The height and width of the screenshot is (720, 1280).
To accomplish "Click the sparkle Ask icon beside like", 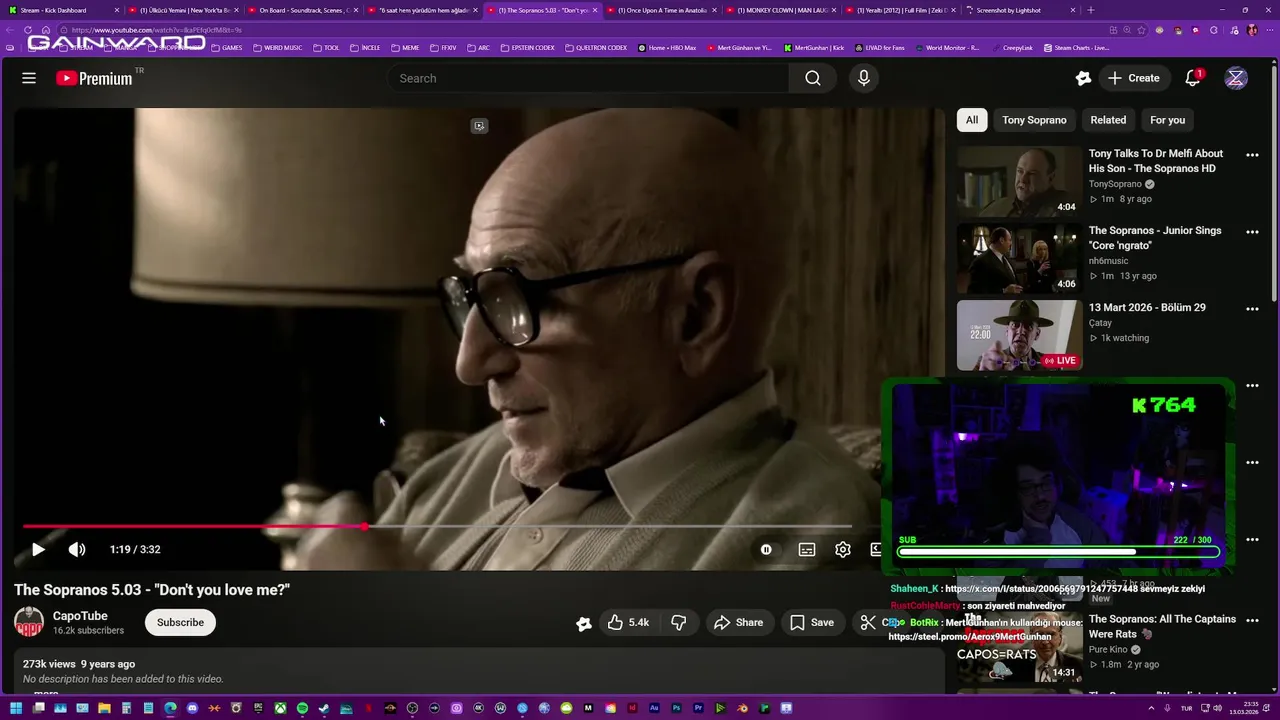I will [x=584, y=623].
